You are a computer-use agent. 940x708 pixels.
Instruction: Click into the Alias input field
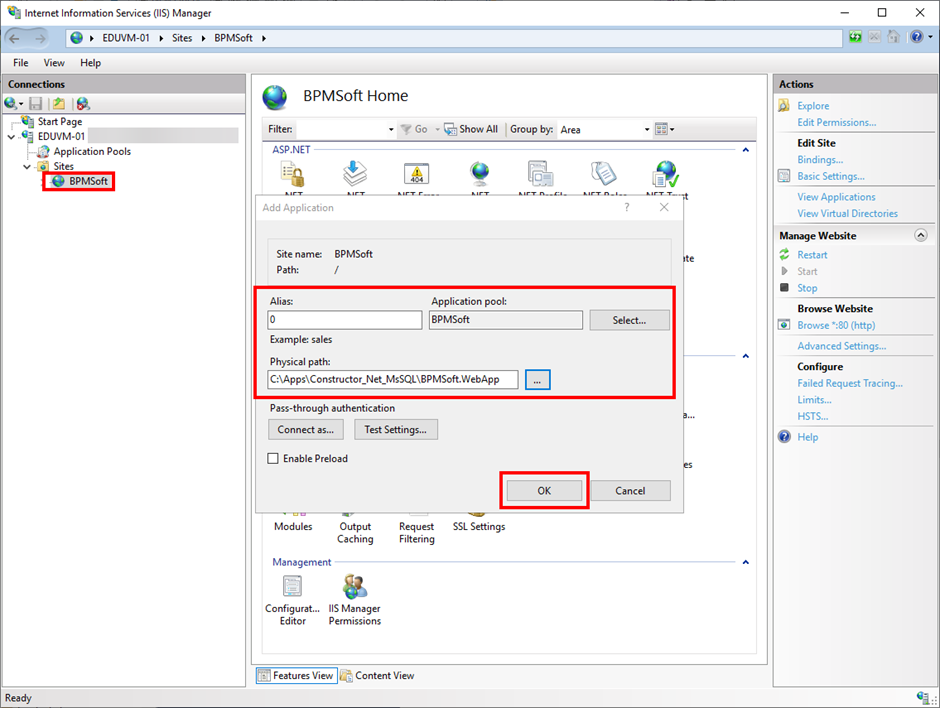point(345,320)
